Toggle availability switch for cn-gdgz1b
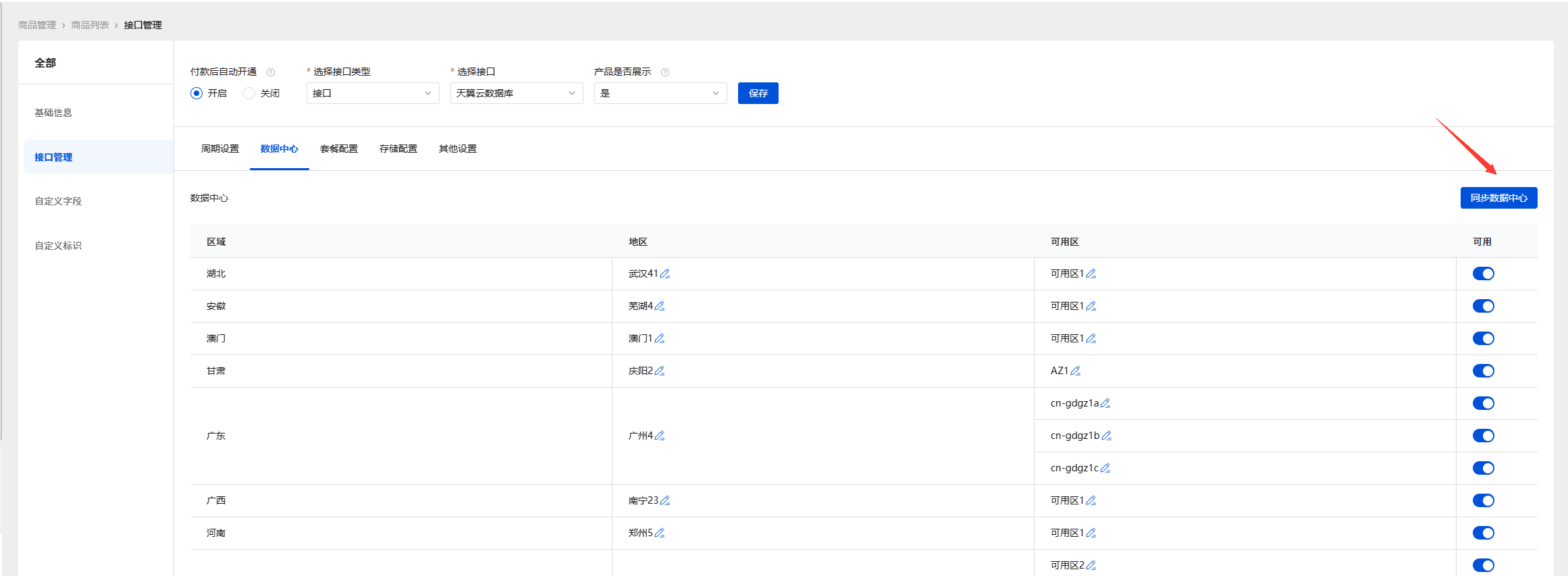1568x576 pixels. pyautogui.click(x=1484, y=436)
